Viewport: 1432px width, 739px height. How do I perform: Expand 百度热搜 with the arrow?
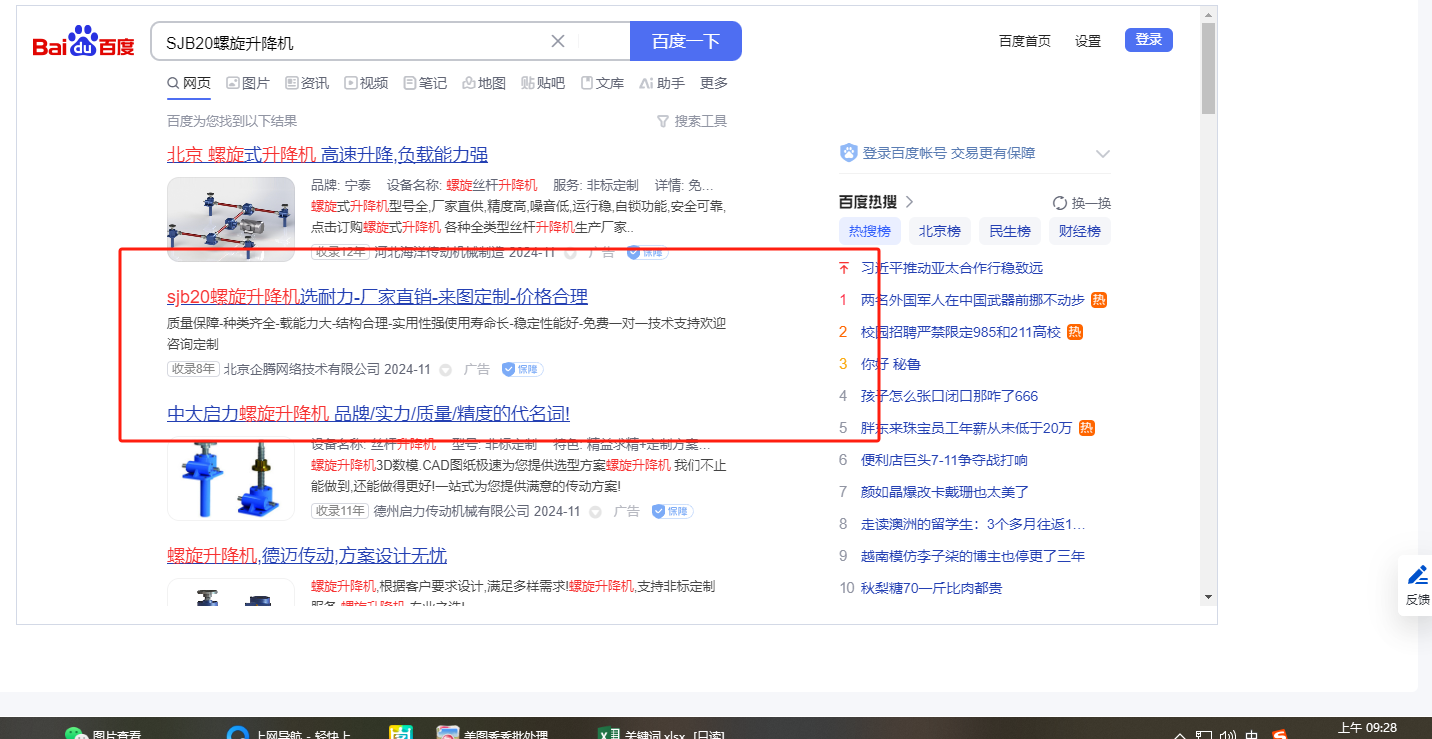coord(910,203)
